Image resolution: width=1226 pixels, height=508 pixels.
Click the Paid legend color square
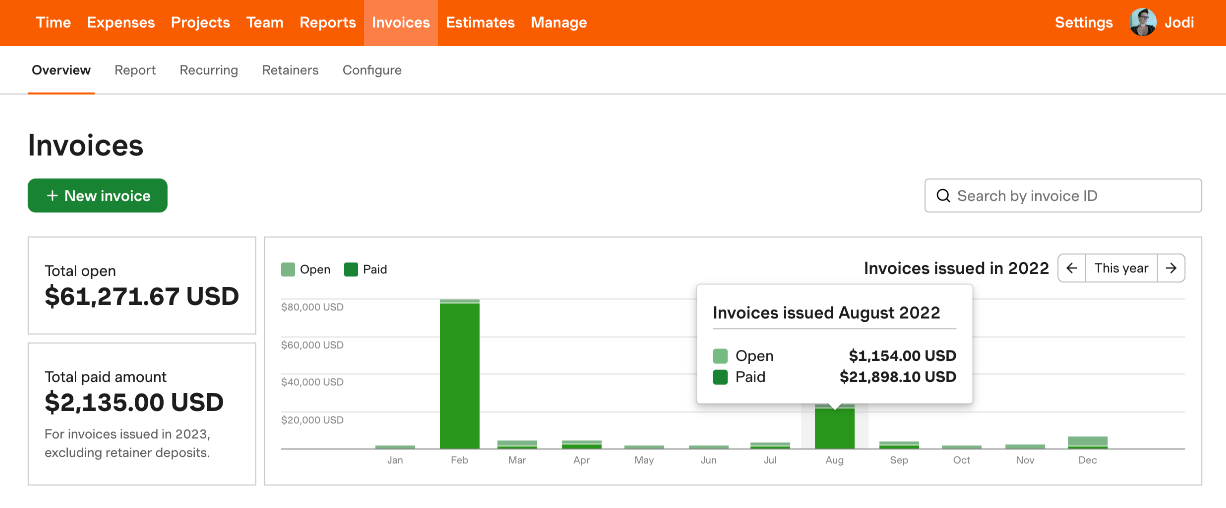point(351,269)
